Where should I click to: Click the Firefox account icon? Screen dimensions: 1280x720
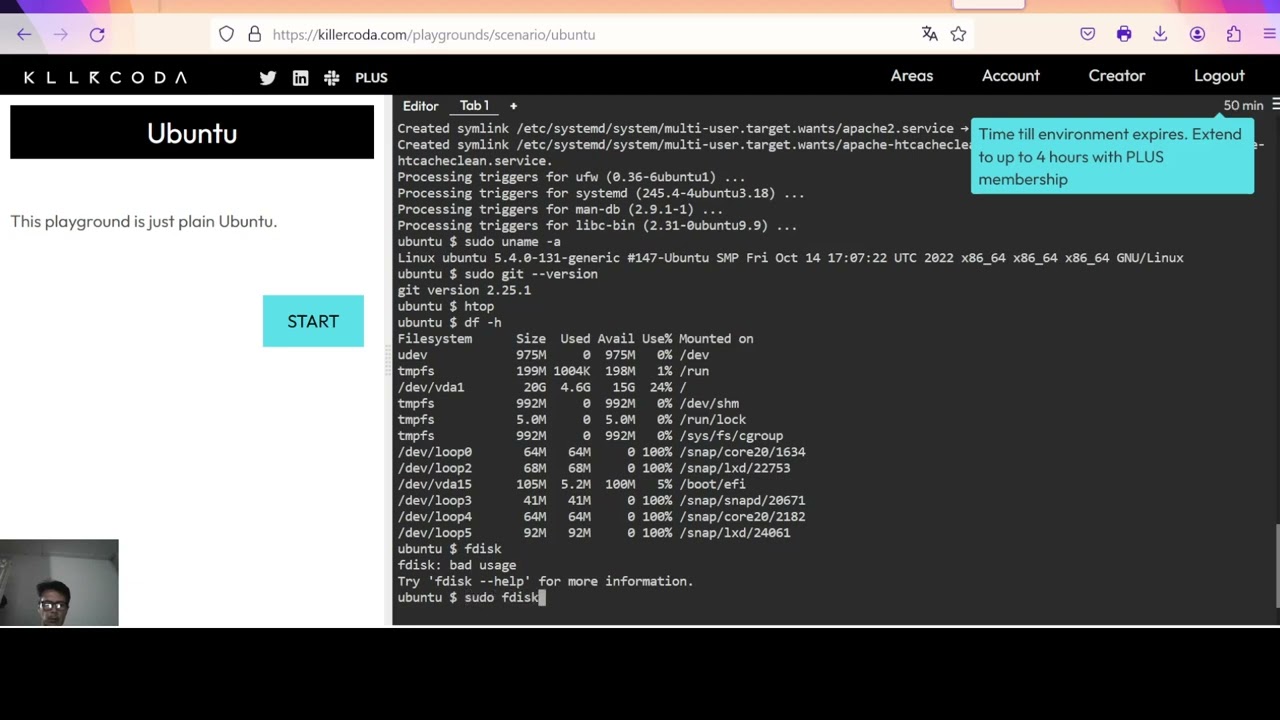click(1197, 34)
